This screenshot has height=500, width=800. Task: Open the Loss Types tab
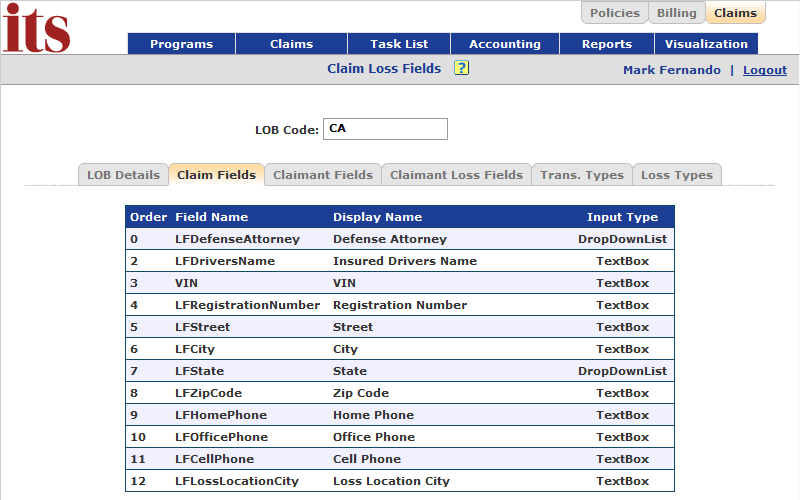pos(677,174)
